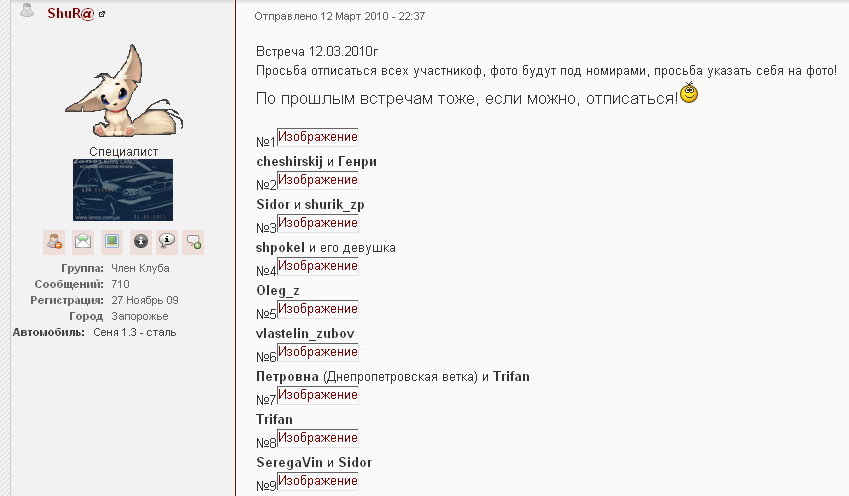Click the heading 'Встреча 12.03.2010г'

click(317, 51)
